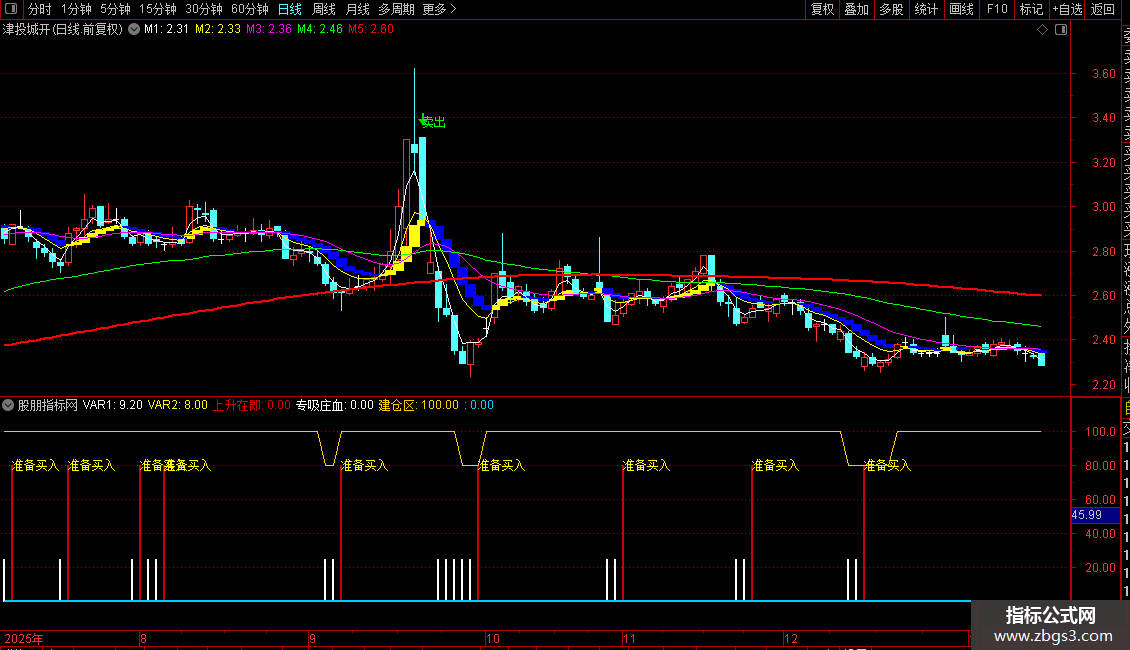Select the 5分钟 period tab

[x=115, y=9]
